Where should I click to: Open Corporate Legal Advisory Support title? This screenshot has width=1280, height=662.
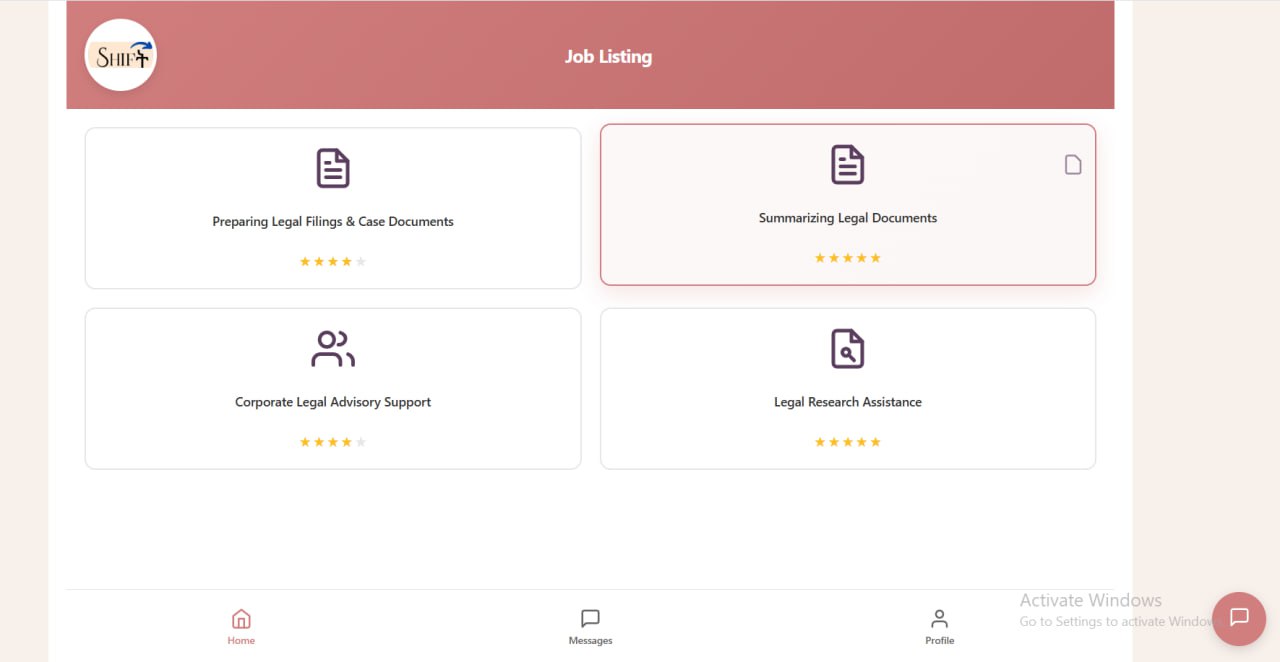click(333, 402)
